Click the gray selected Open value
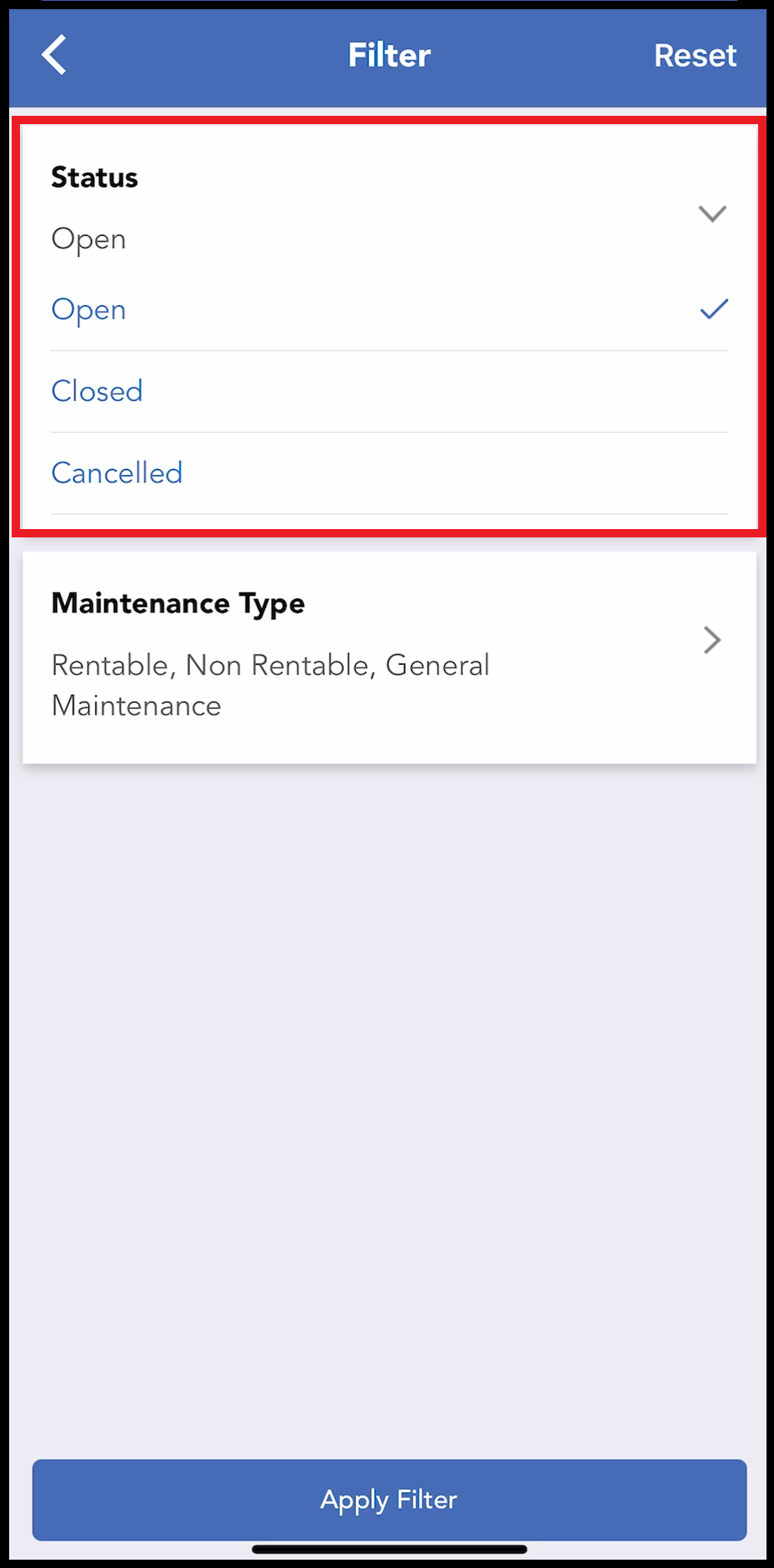Viewport: 774px width, 1568px height. click(x=89, y=239)
